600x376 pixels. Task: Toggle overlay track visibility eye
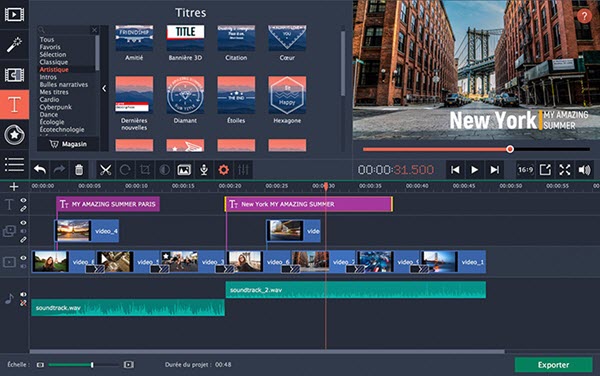tap(23, 223)
